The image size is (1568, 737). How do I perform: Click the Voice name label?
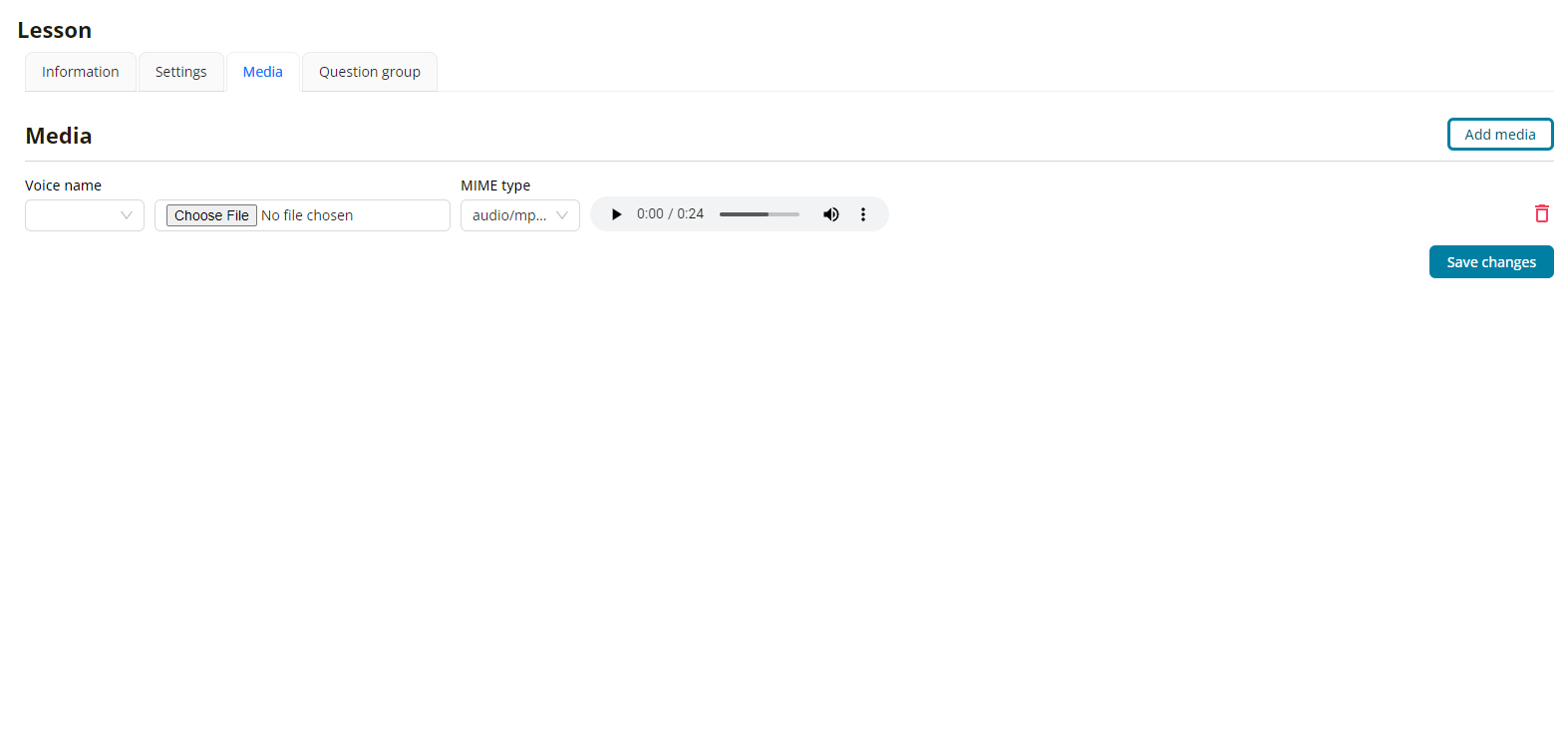click(63, 185)
